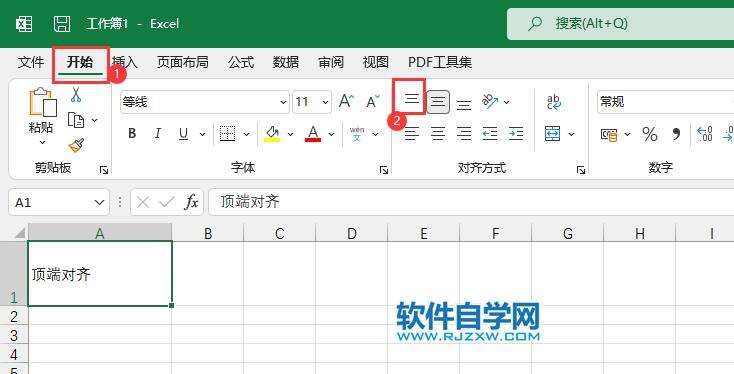Open the PDF工具集 tab

tap(440, 62)
